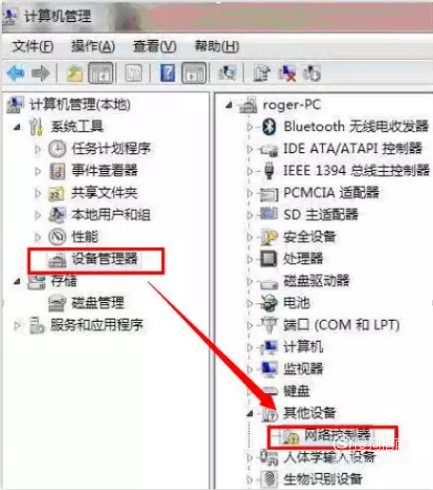
Task: Click the blue Help question mark icon
Action: [x=167, y=73]
